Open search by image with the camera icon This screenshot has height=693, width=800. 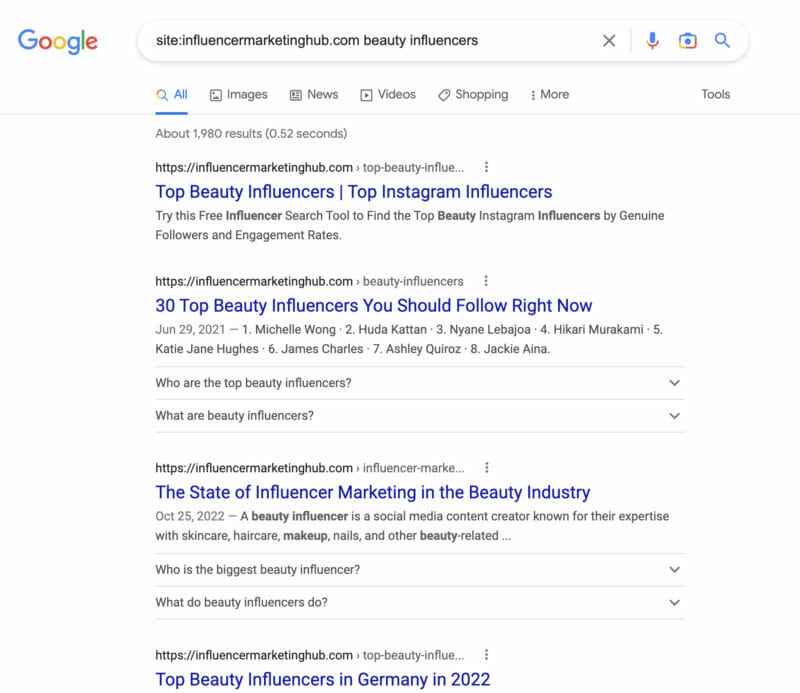pos(688,40)
